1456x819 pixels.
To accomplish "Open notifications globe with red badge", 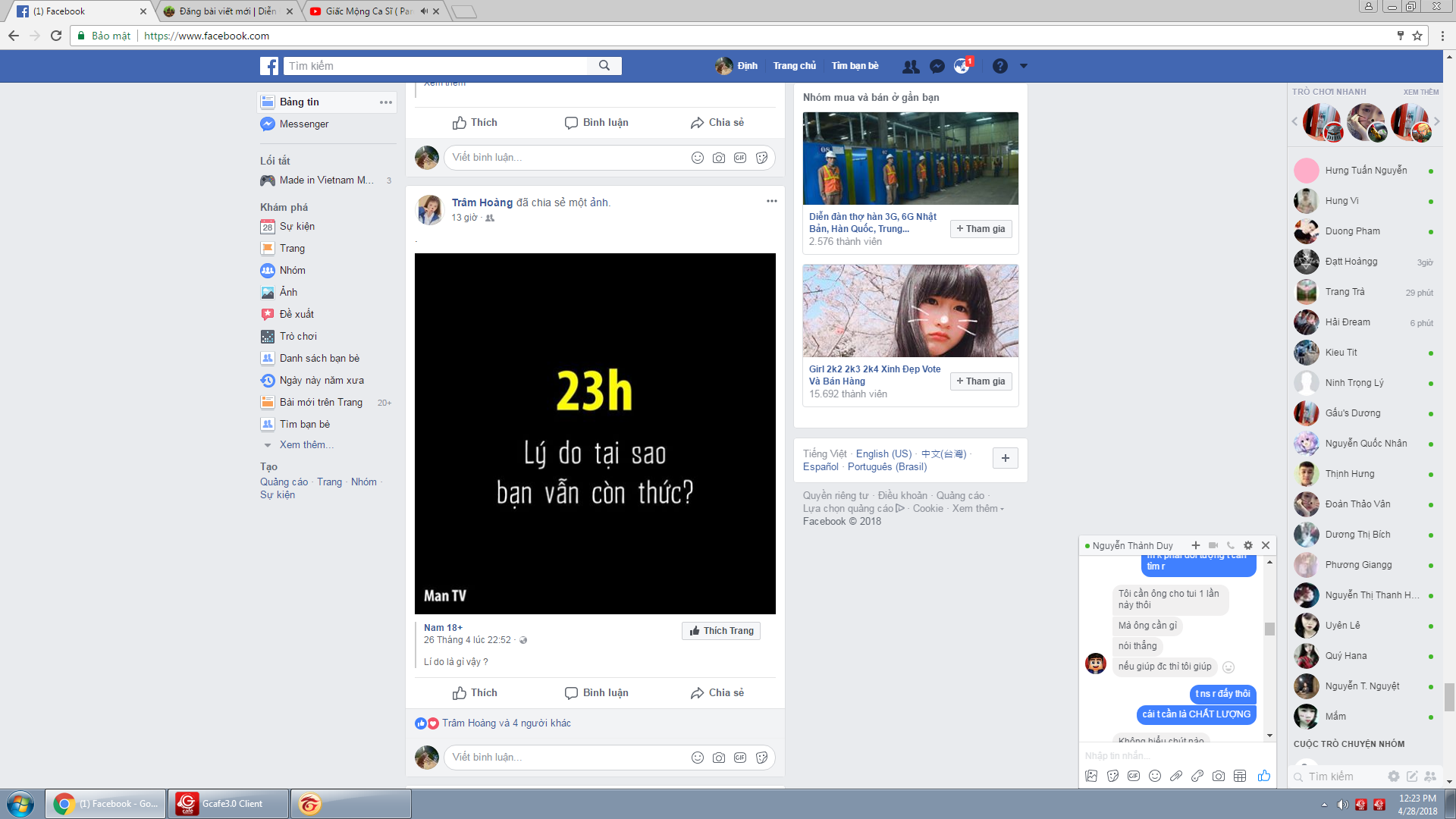I will click(x=962, y=66).
